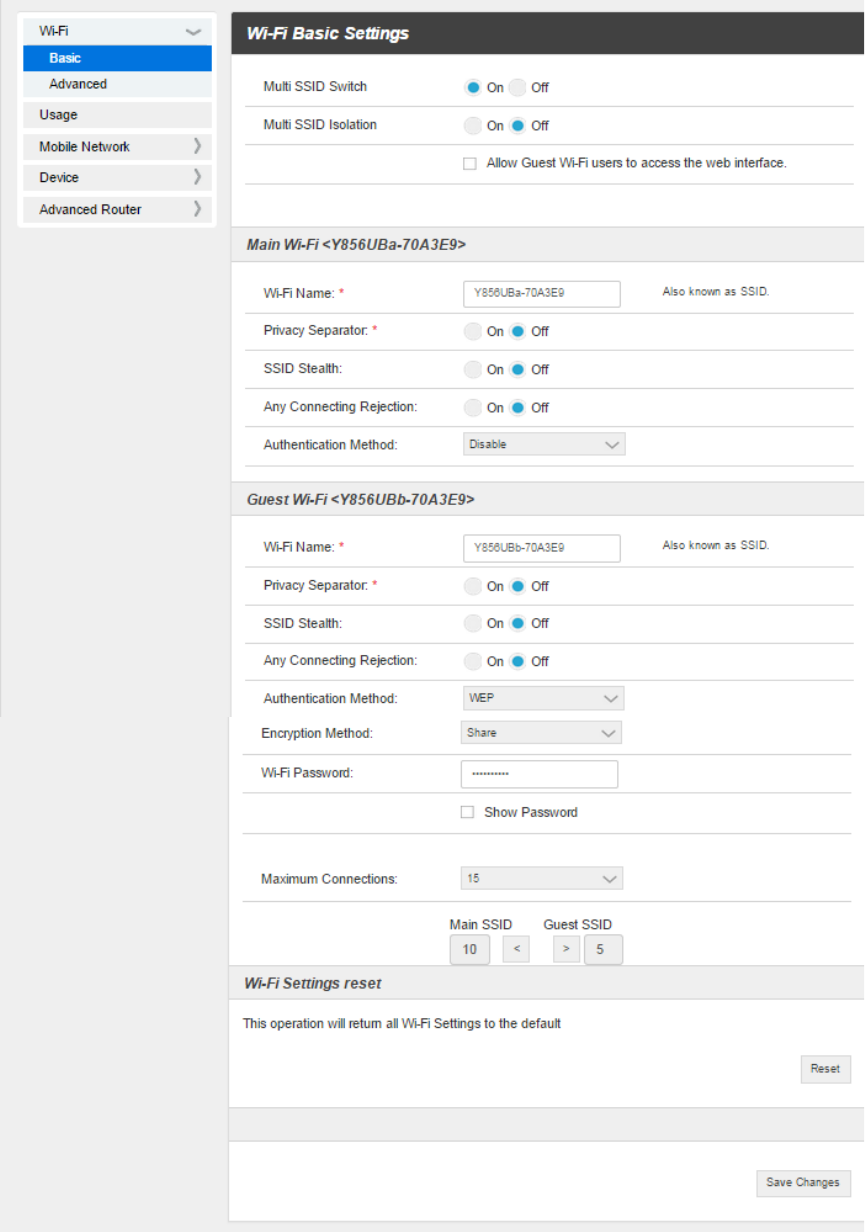The image size is (865, 1232).
Task: Click the Reset Wi-Fi settings button
Action: (826, 1069)
